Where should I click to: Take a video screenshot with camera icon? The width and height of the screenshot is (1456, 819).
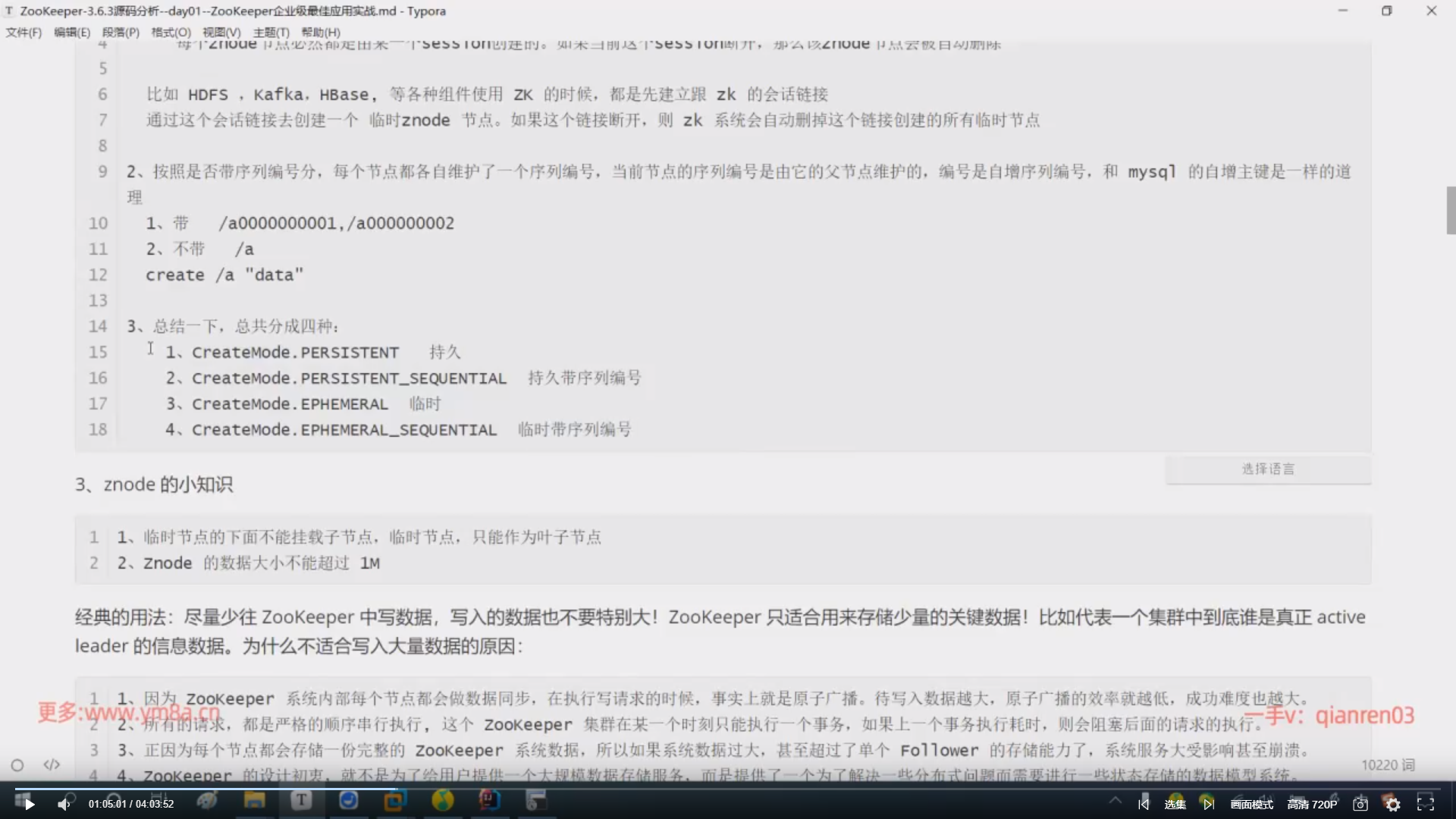coord(1360,804)
